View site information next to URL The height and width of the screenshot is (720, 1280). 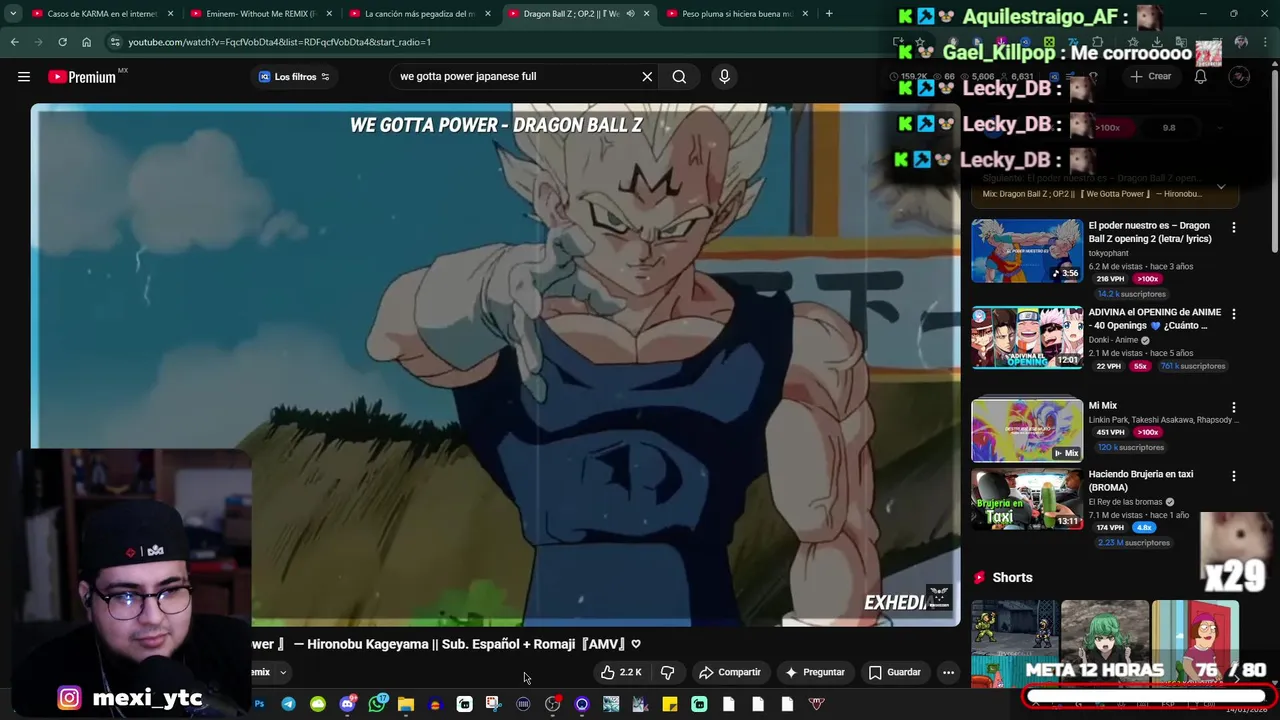tap(115, 42)
